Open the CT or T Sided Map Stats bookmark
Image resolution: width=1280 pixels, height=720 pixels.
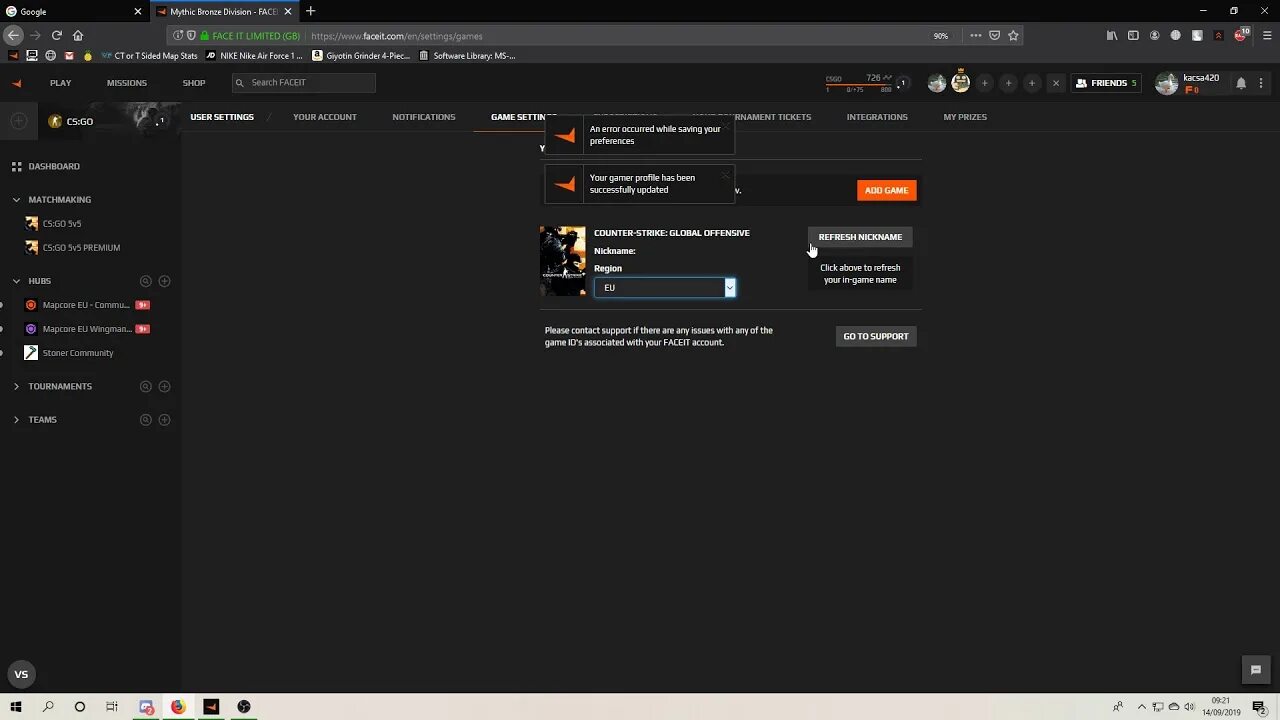pyautogui.click(x=149, y=56)
